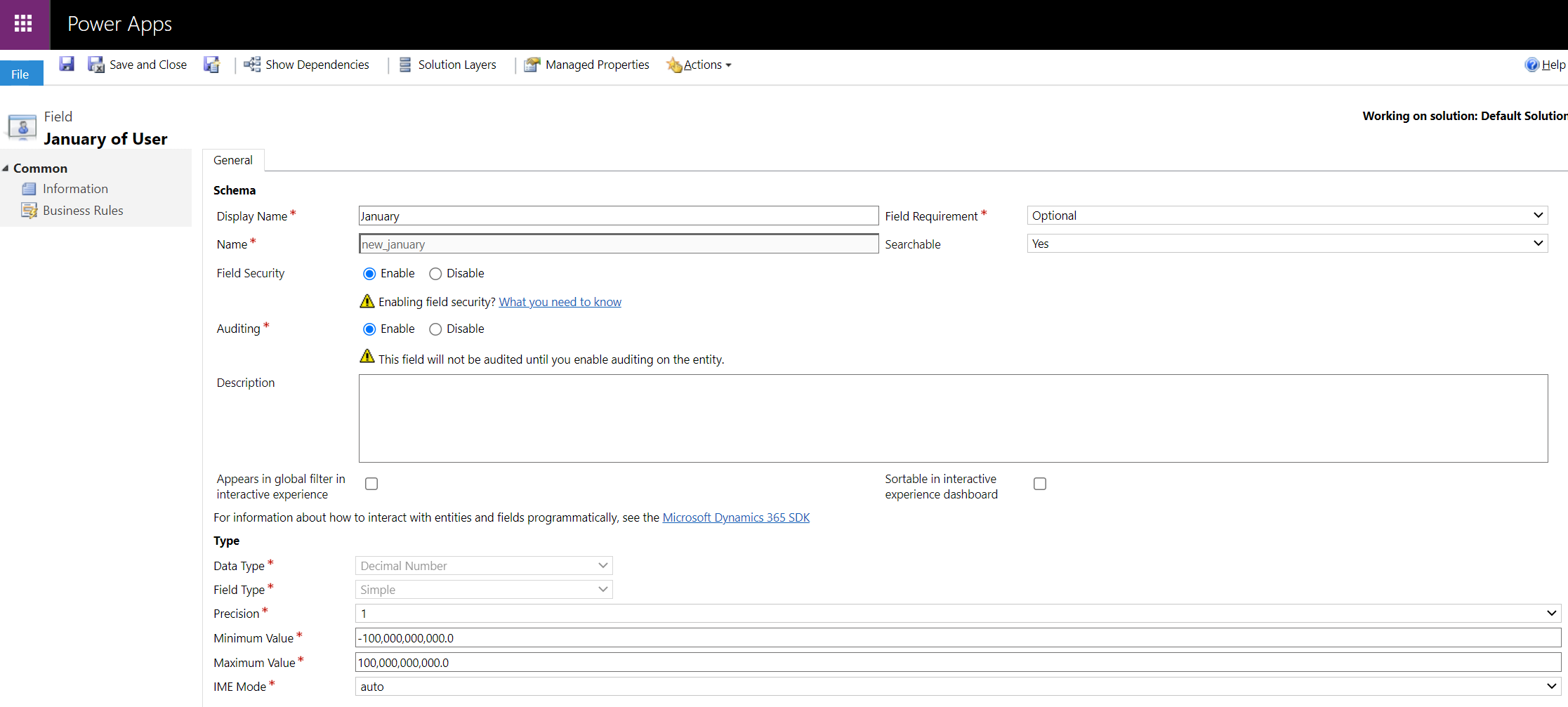Click the field security warning triangle icon
1568x707 pixels.
tap(367, 301)
